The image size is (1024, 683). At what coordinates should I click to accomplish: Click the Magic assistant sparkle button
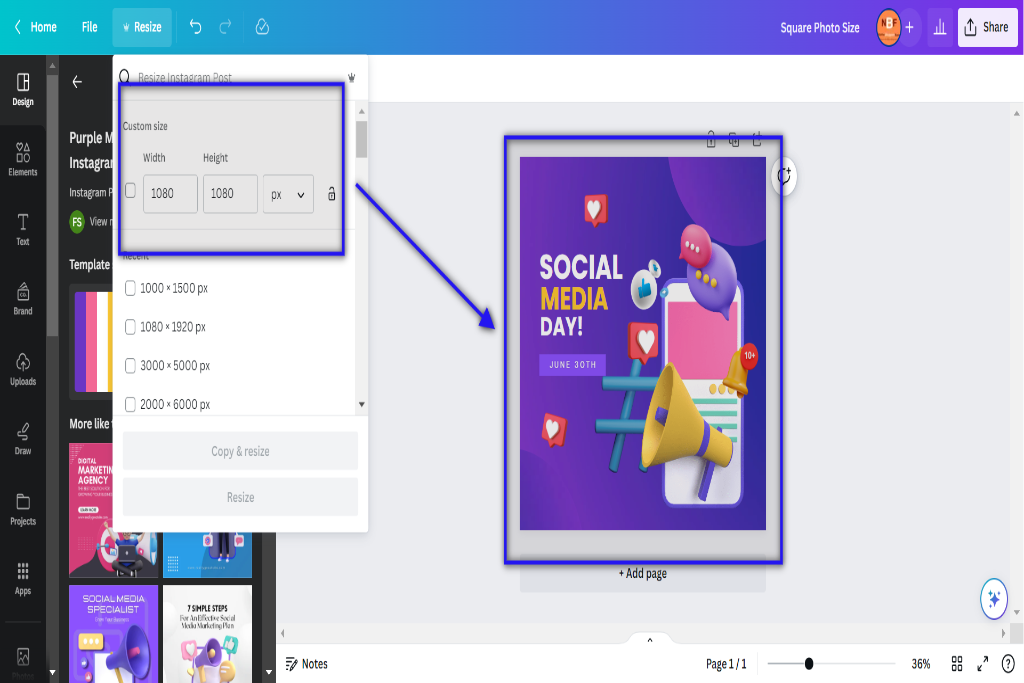[x=994, y=598]
